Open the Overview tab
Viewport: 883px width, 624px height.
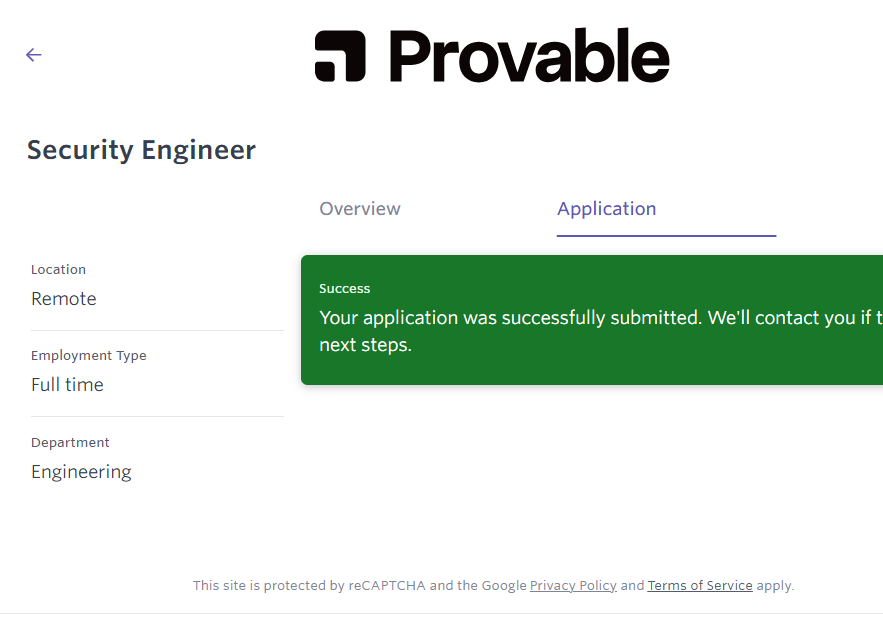[360, 209]
